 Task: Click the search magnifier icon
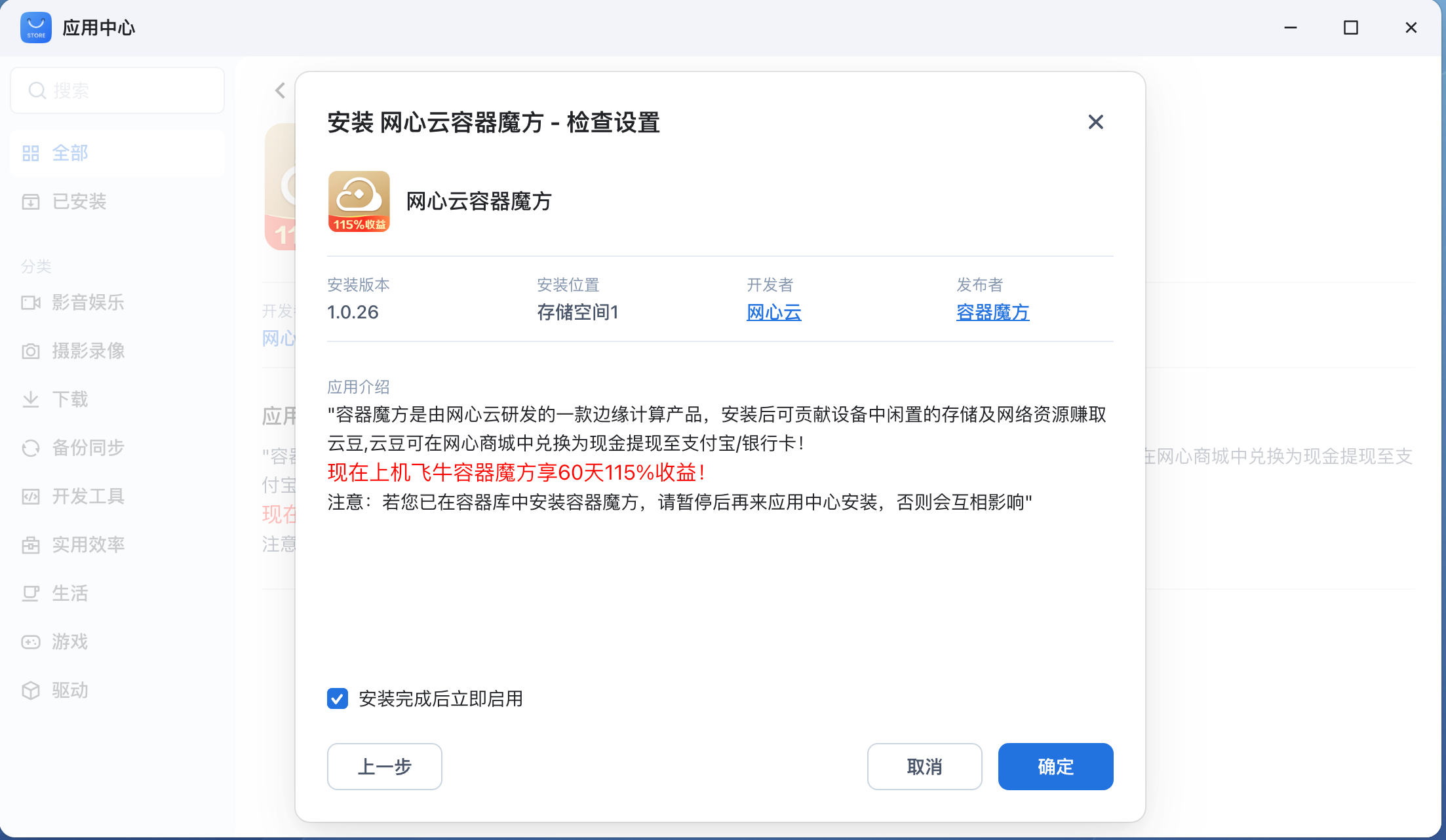click(x=37, y=90)
